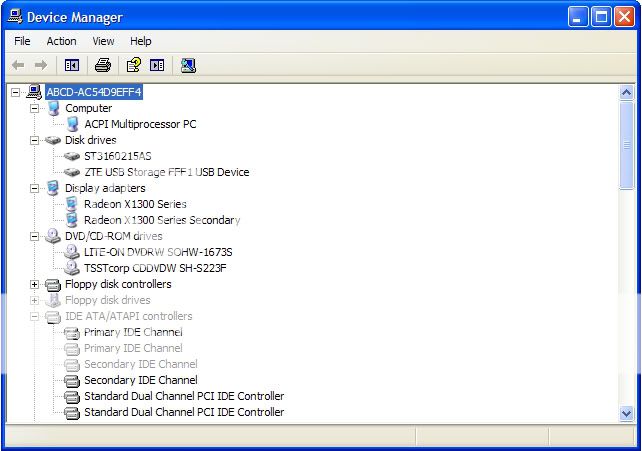Click the Floppy disk controllers category icon
The height and width of the screenshot is (451, 642).
(x=53, y=284)
